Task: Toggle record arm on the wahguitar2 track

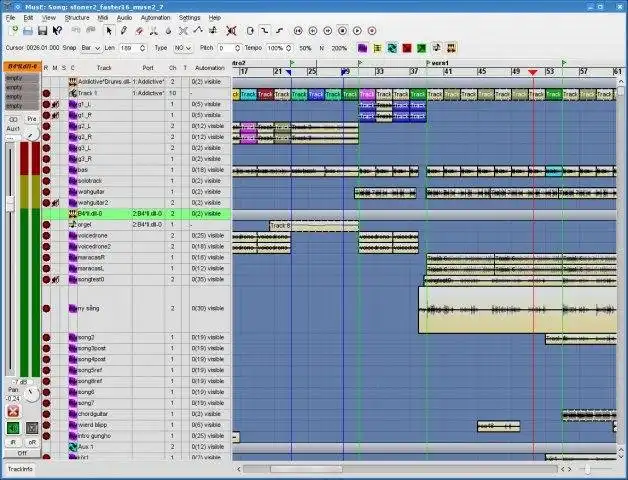Action: coord(46,203)
